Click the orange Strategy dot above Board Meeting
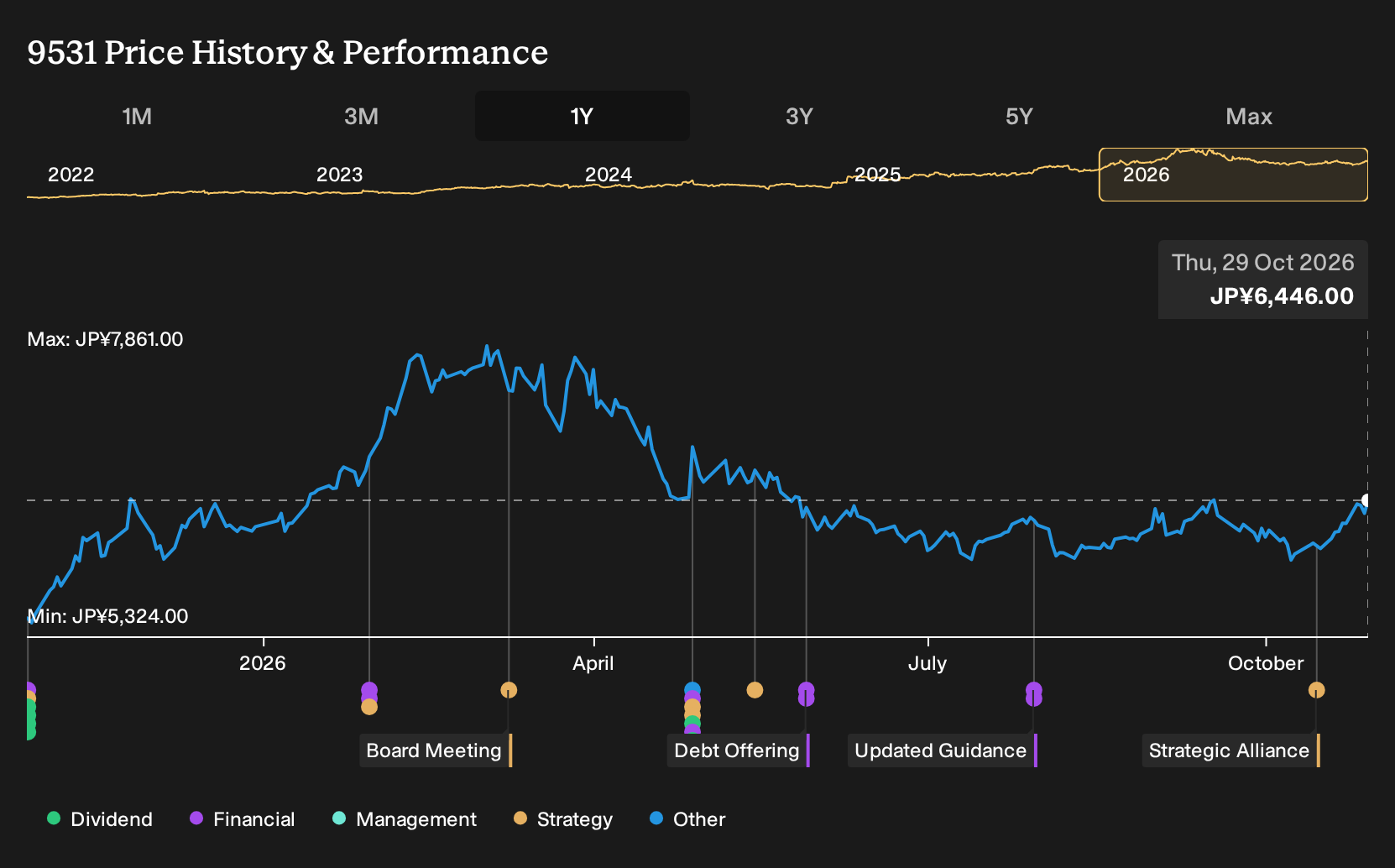 (509, 690)
